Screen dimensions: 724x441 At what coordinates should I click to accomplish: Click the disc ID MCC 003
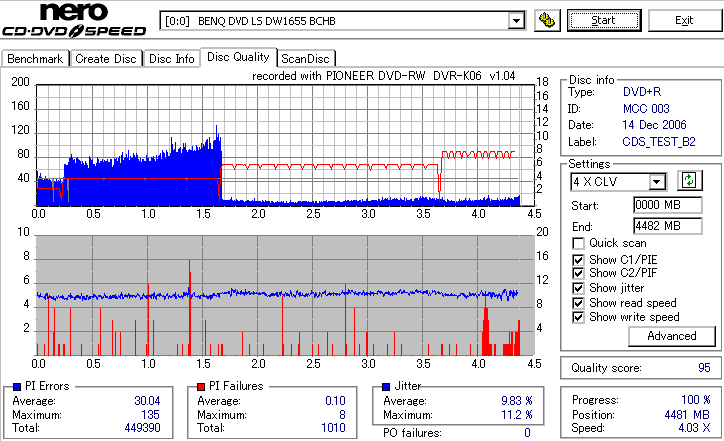pyautogui.click(x=646, y=109)
